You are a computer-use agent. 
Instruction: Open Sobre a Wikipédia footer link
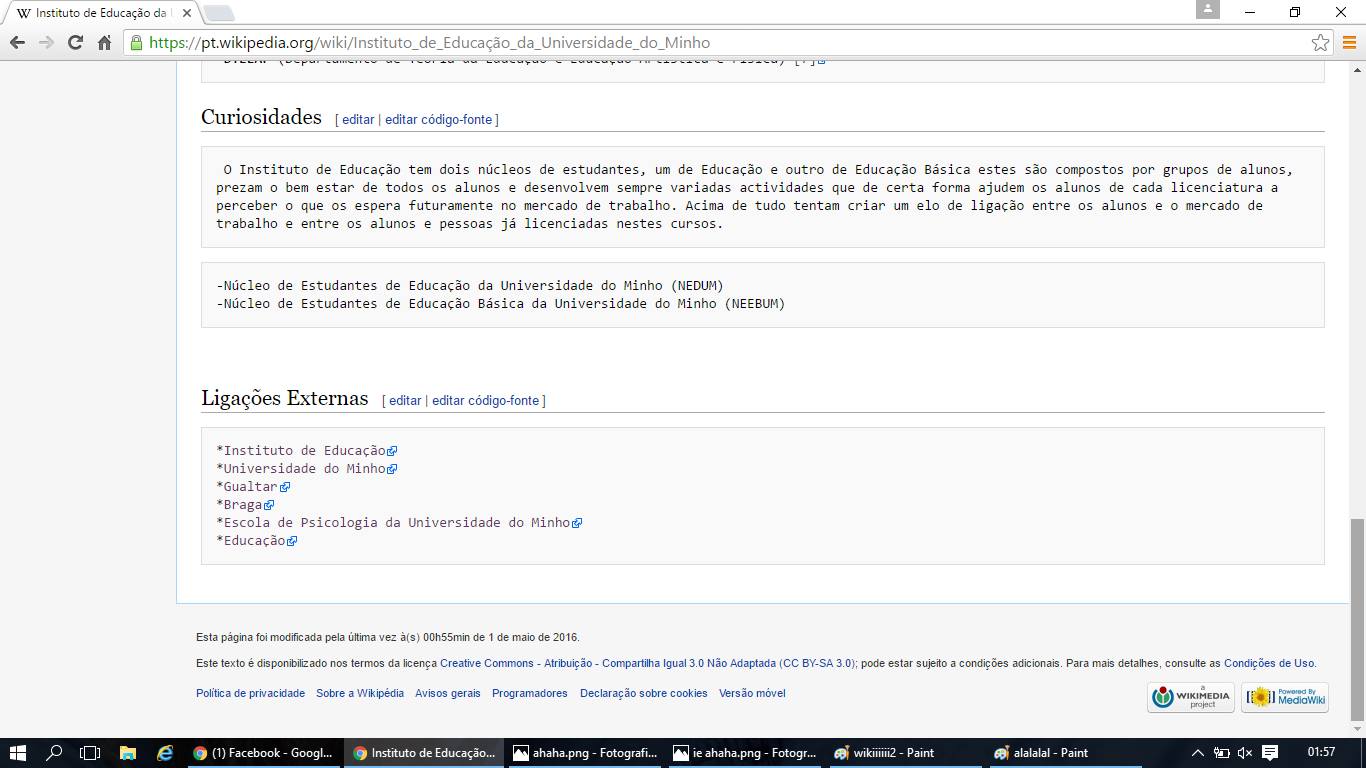point(360,693)
